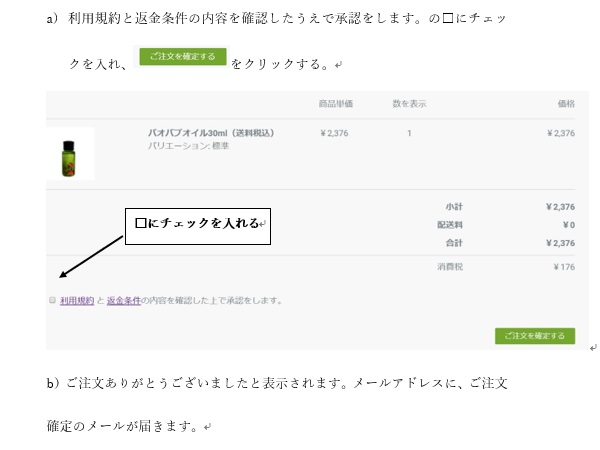This screenshot has height=450, width=600.
Task: Check the terms agreement checkbox
Action: pyautogui.click(x=52, y=300)
